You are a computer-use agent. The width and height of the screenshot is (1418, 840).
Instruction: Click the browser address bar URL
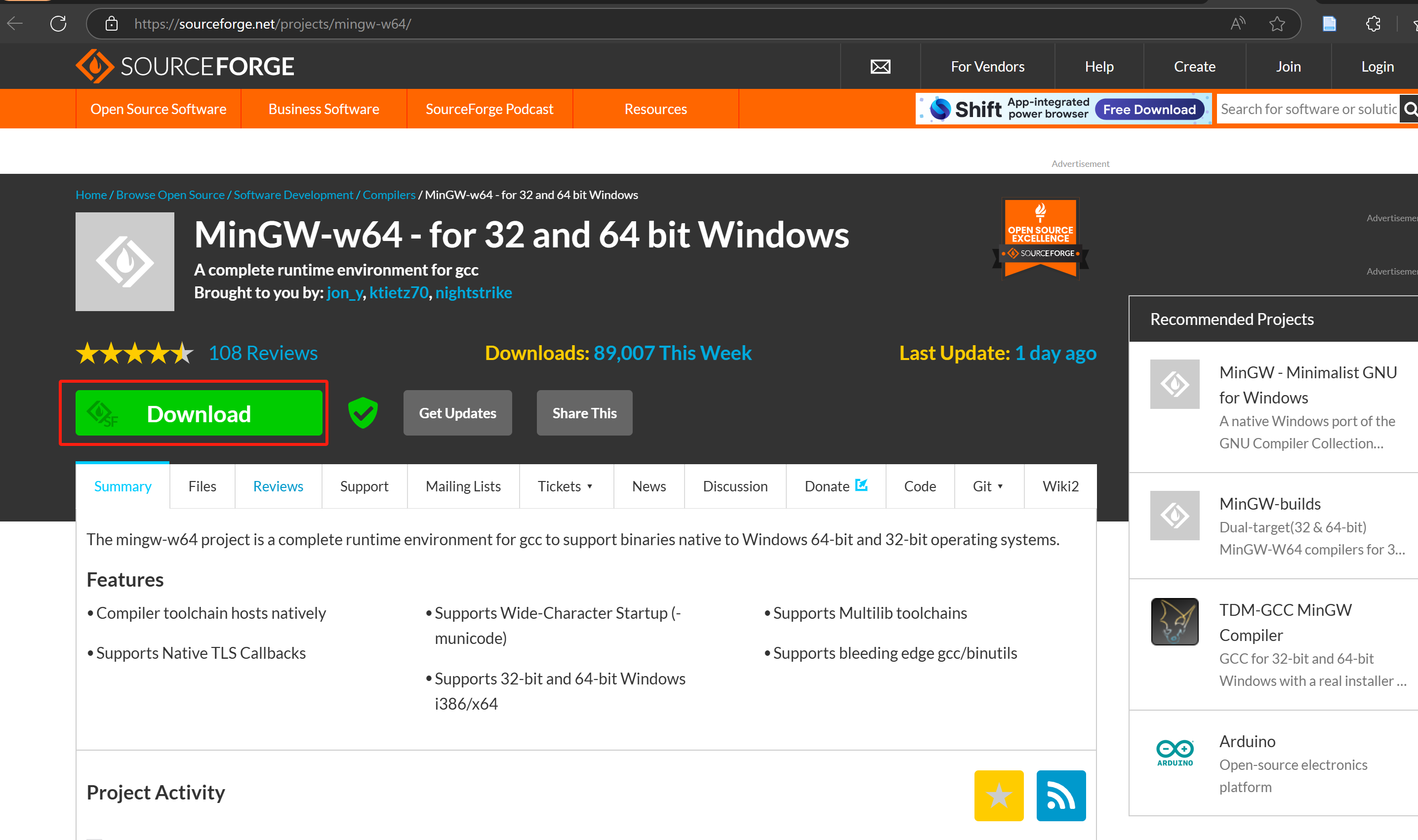[272, 24]
